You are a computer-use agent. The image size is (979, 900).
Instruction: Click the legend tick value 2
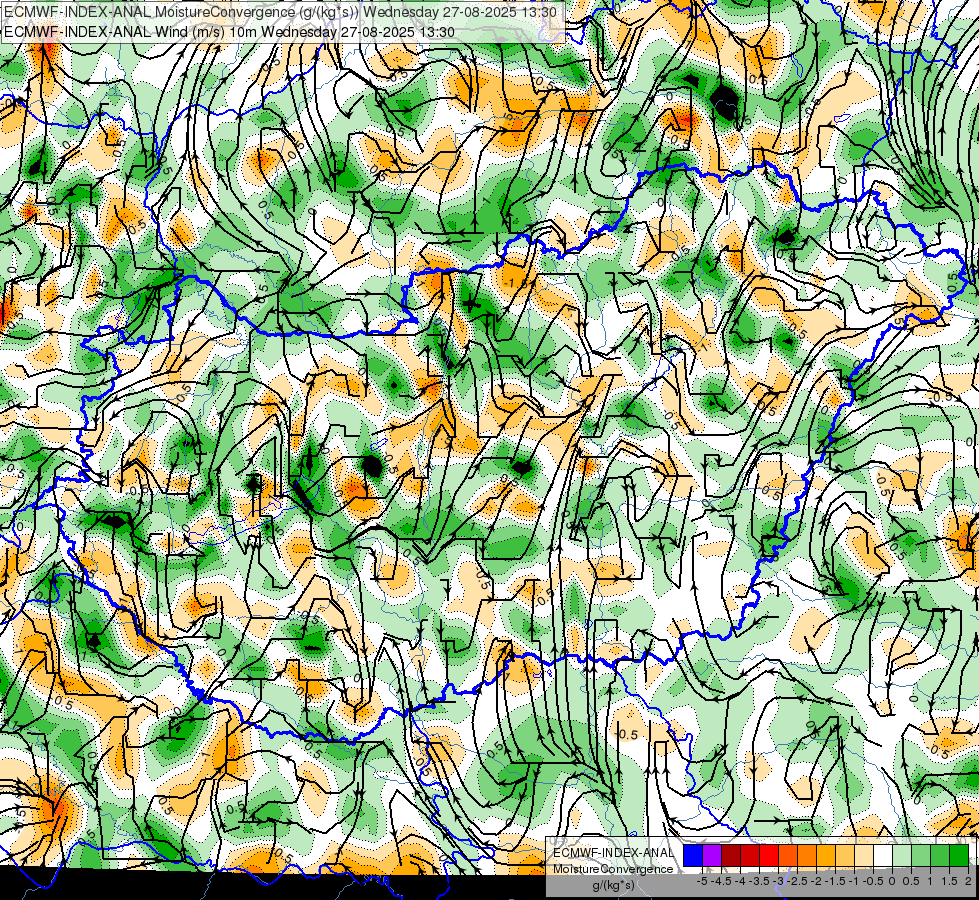coord(968,881)
